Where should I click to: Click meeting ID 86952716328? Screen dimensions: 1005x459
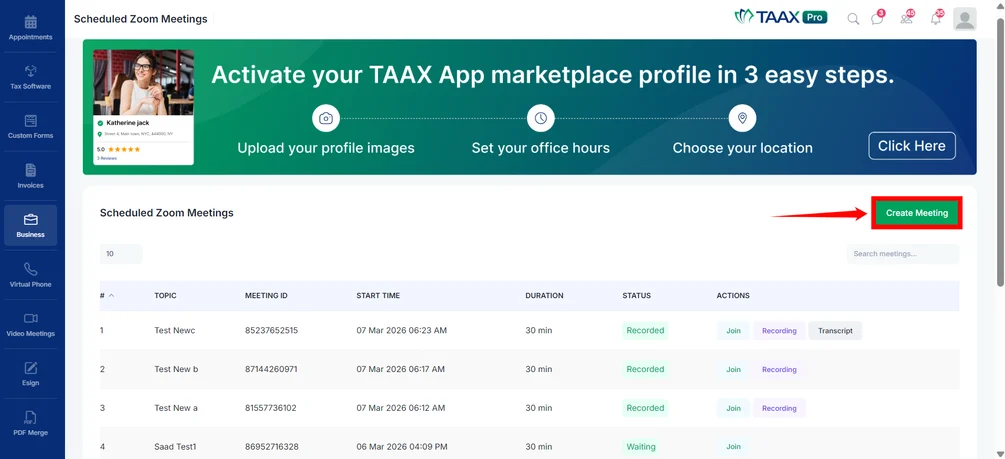(x=272, y=447)
